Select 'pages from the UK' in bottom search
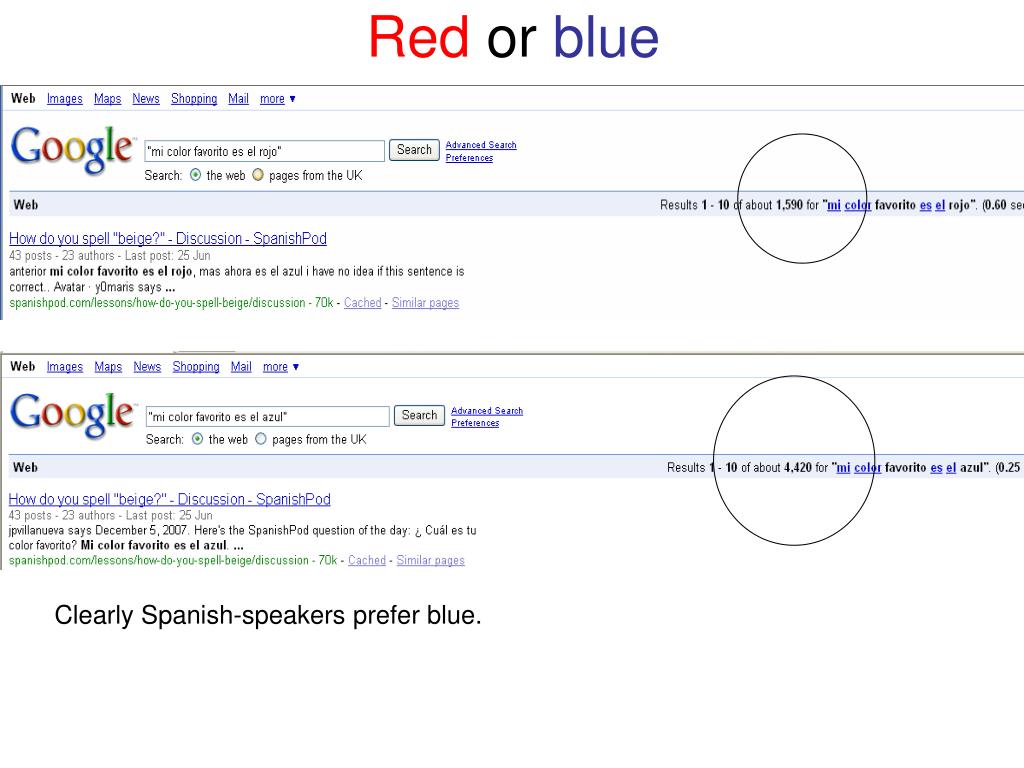The image size is (1024, 768). click(x=261, y=439)
